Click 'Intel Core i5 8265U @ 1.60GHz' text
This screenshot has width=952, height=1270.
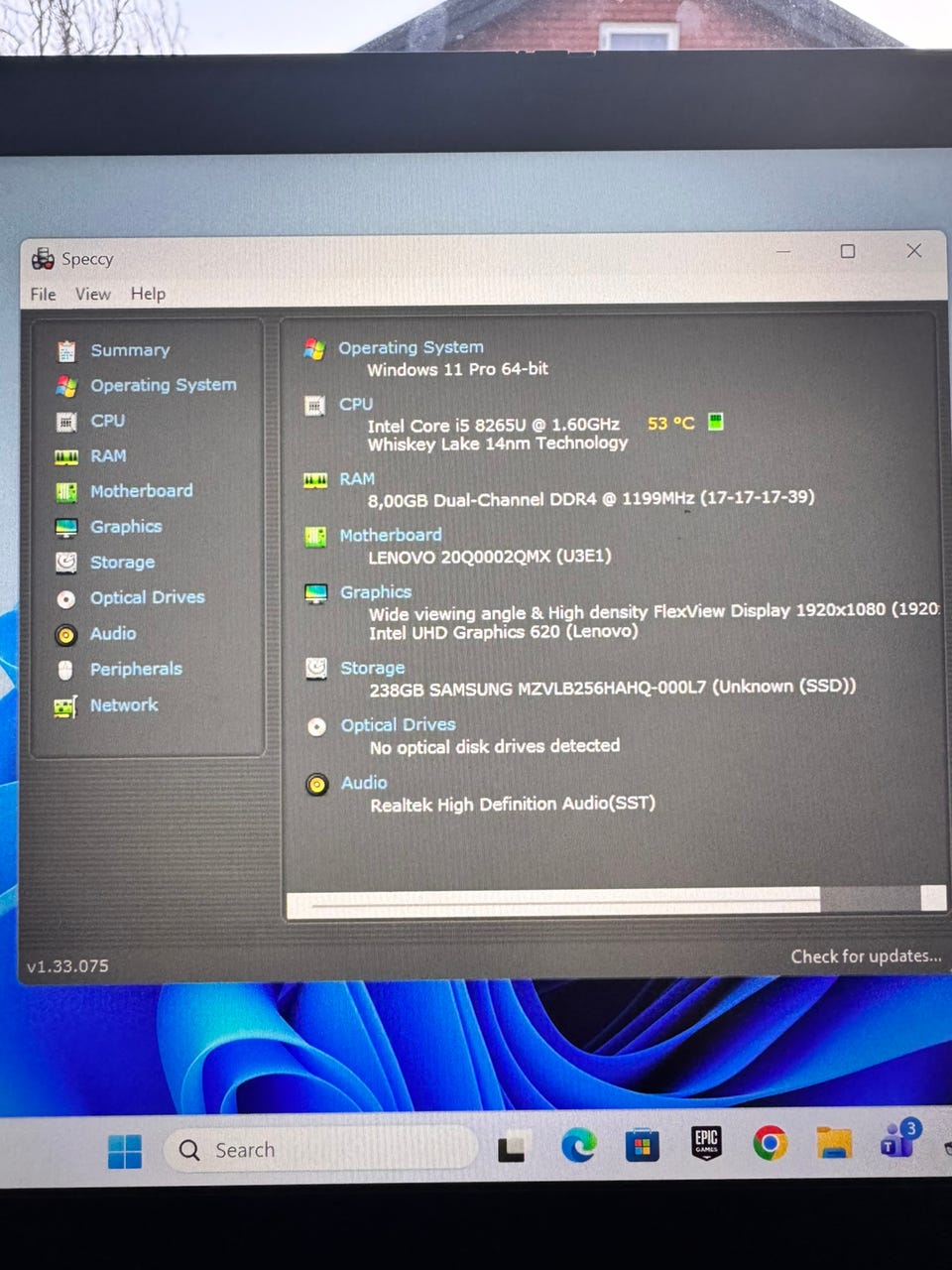[x=493, y=426]
